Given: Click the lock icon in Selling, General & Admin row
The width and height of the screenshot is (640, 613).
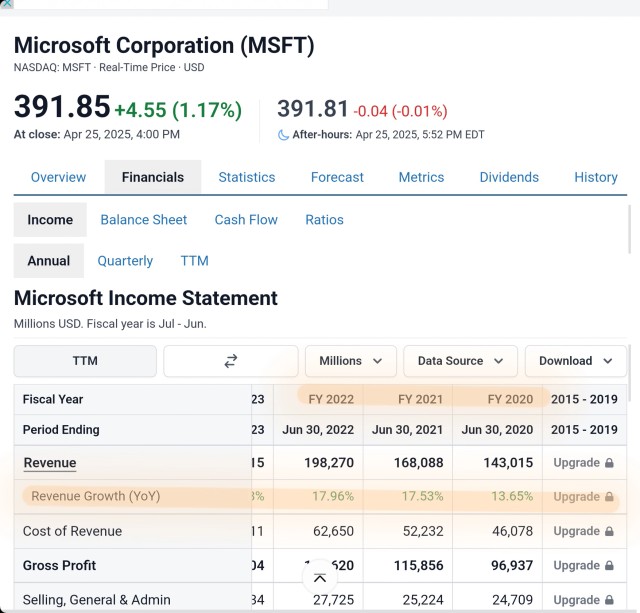Looking at the screenshot, I should point(609,600).
